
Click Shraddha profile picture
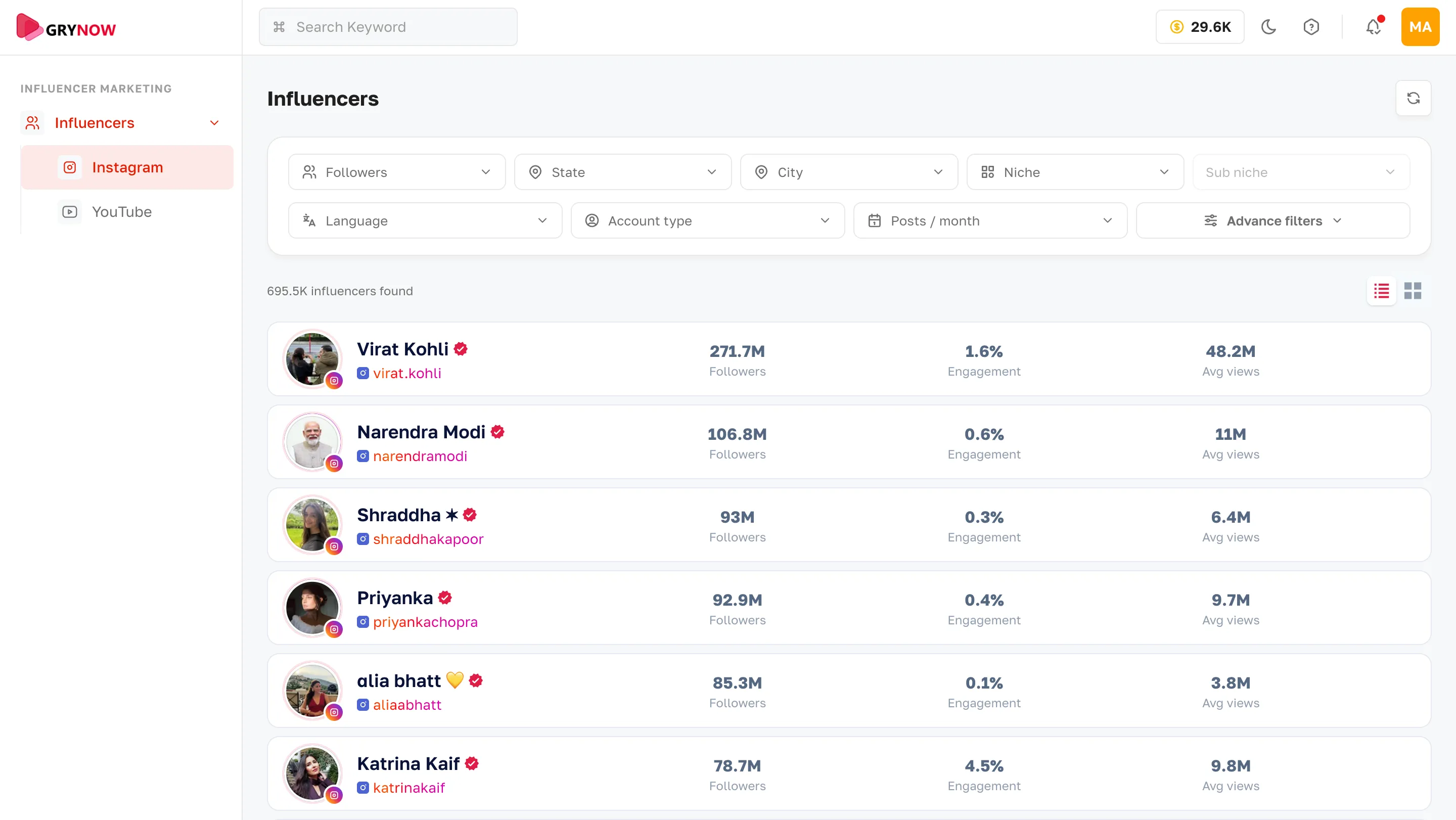[312, 525]
